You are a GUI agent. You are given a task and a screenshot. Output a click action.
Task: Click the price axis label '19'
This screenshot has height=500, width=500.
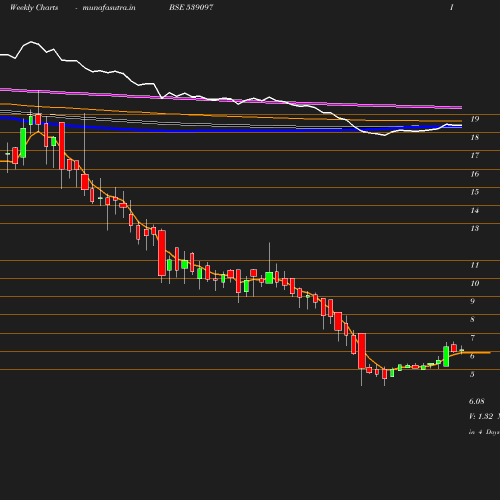(475, 119)
